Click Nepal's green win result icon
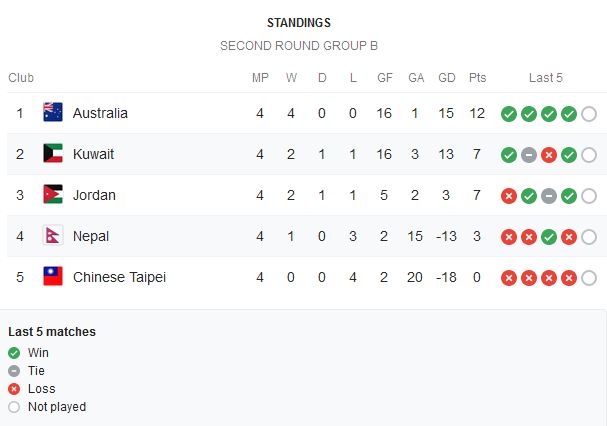Viewport: 607px width, 426px height. (x=549, y=237)
